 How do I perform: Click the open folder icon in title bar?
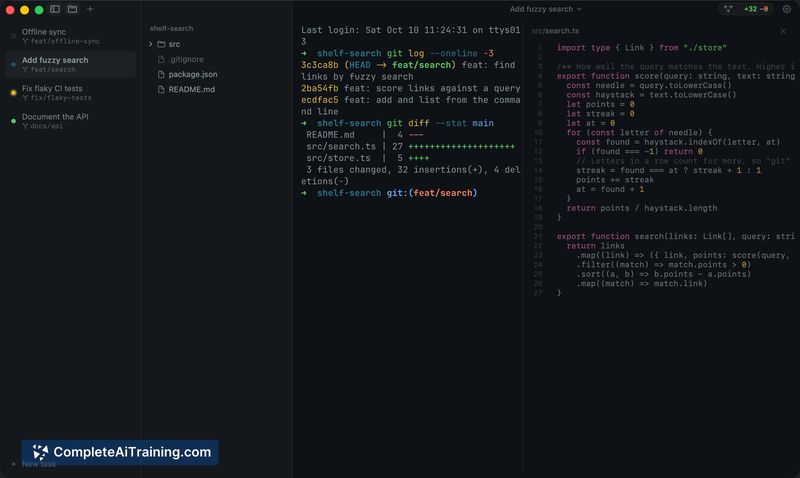coord(72,9)
